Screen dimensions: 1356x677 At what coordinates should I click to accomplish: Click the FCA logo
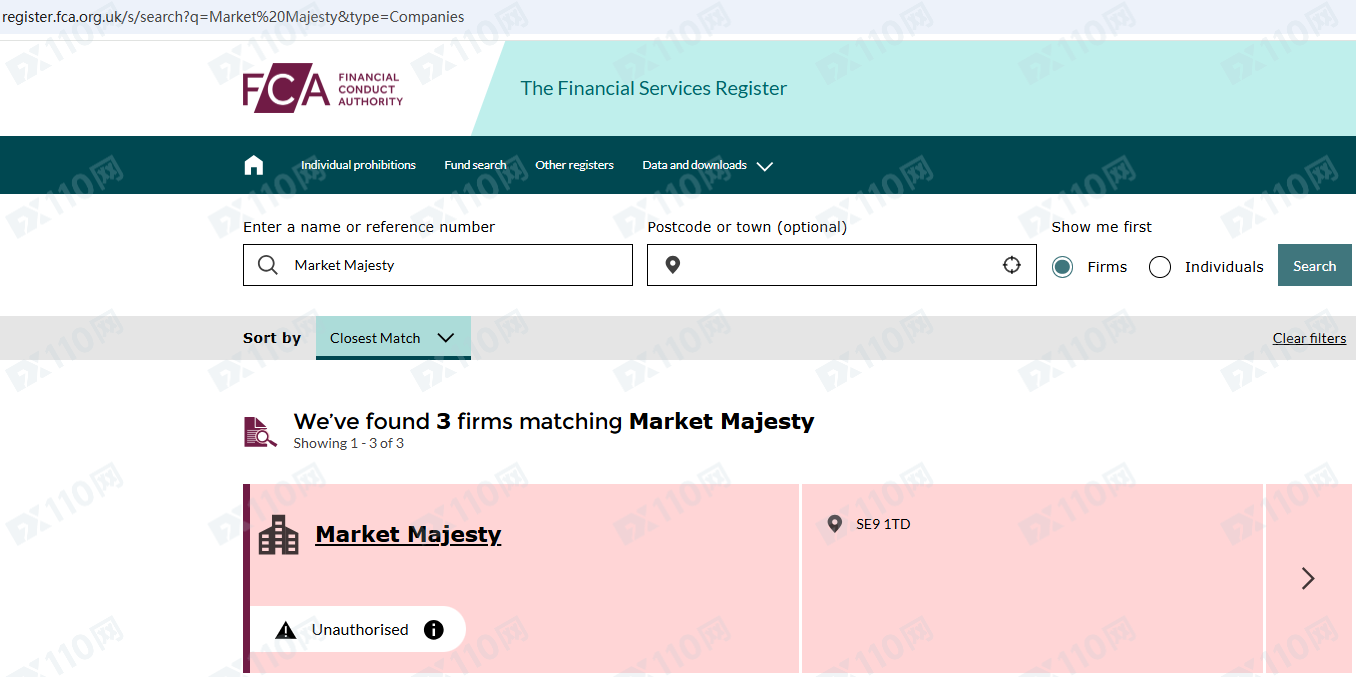[322, 89]
